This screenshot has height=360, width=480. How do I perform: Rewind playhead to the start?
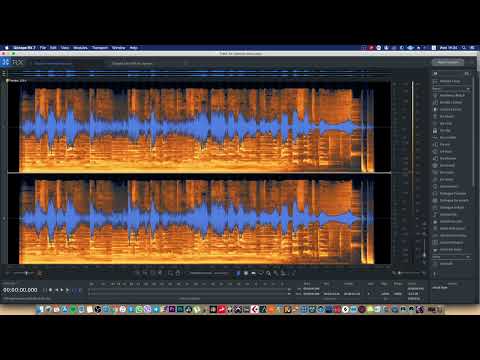click(x=56, y=290)
